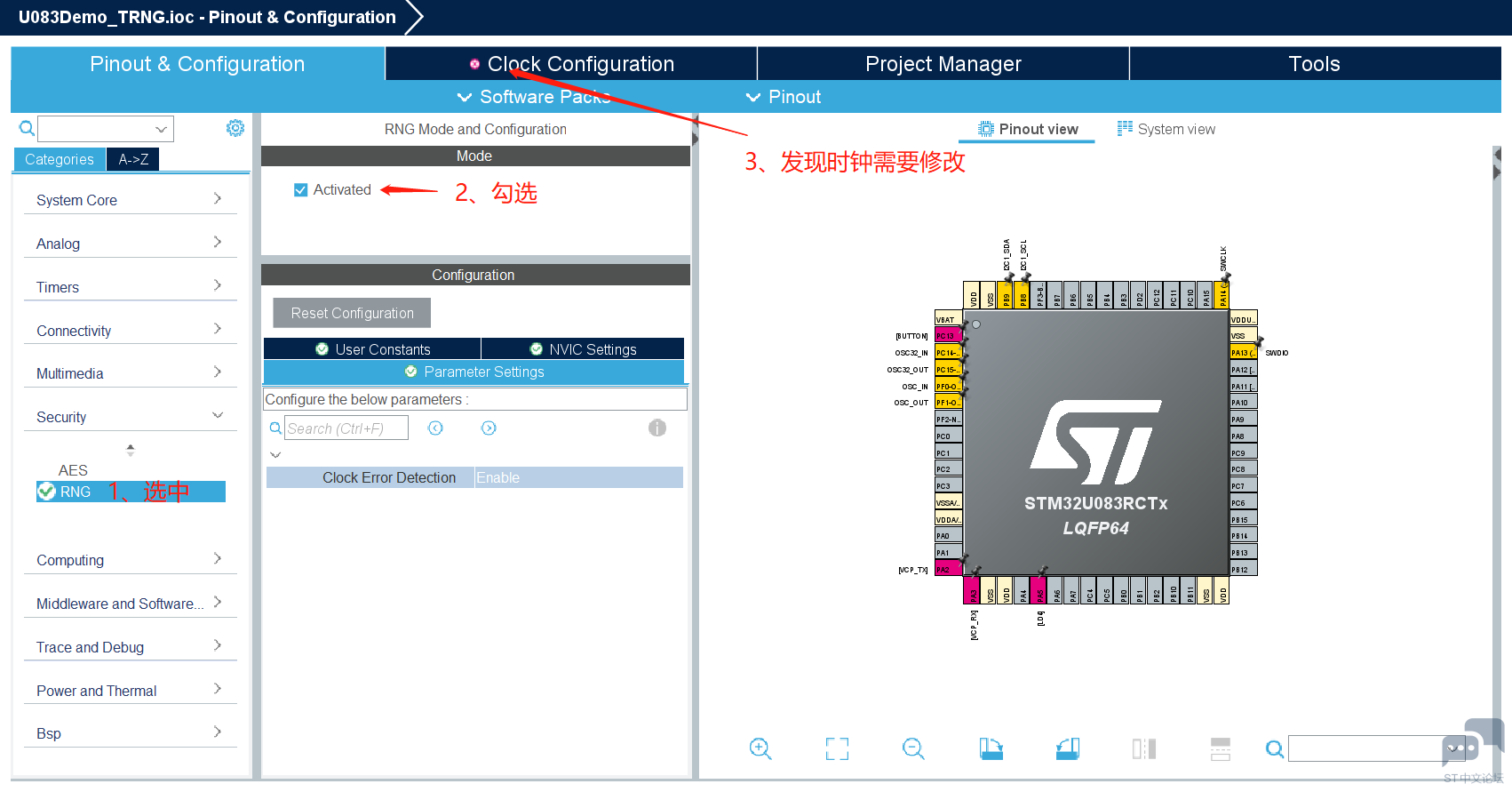
Task: Select pin PA14 SWCLK on the chip
Action: click(1222, 295)
